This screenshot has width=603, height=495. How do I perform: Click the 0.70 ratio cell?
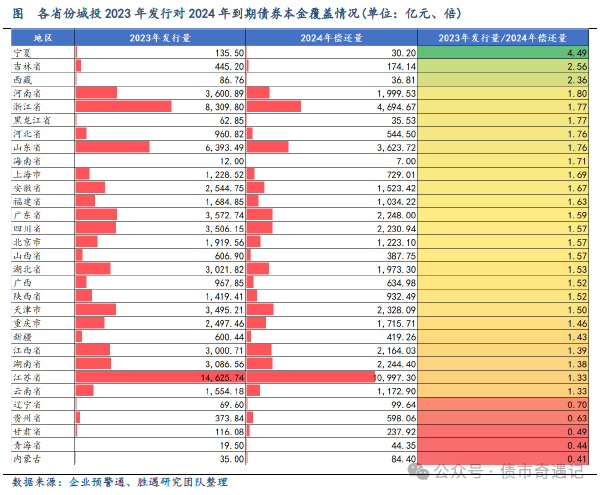(503, 405)
